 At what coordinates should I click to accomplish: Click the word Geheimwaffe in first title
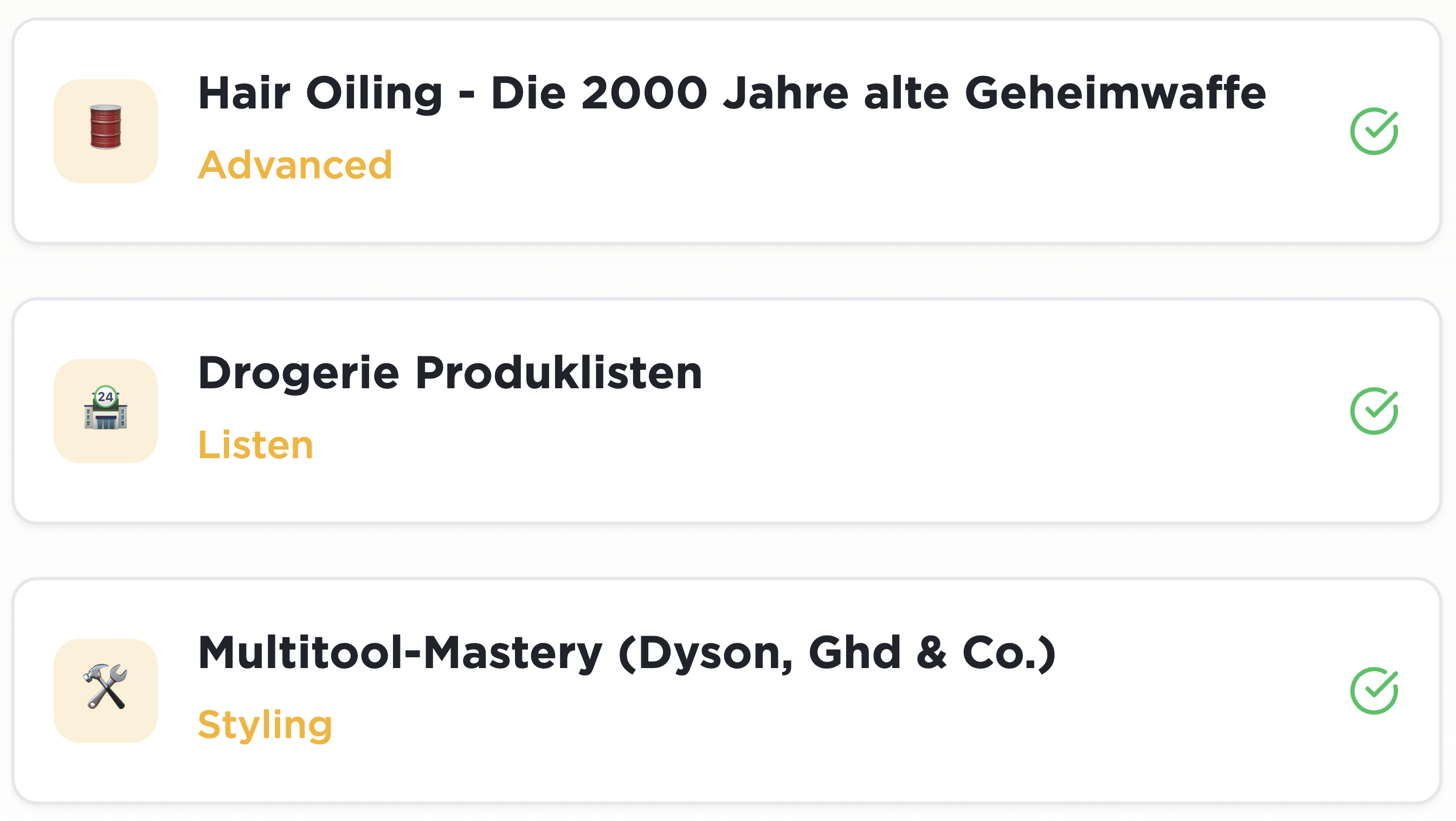tap(1115, 93)
